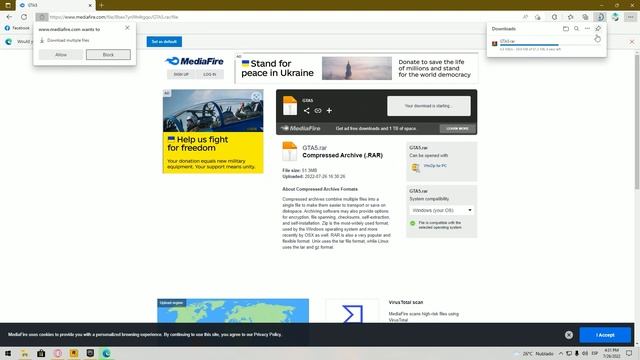Open the notification center icon on taskbar

(x=629, y=353)
